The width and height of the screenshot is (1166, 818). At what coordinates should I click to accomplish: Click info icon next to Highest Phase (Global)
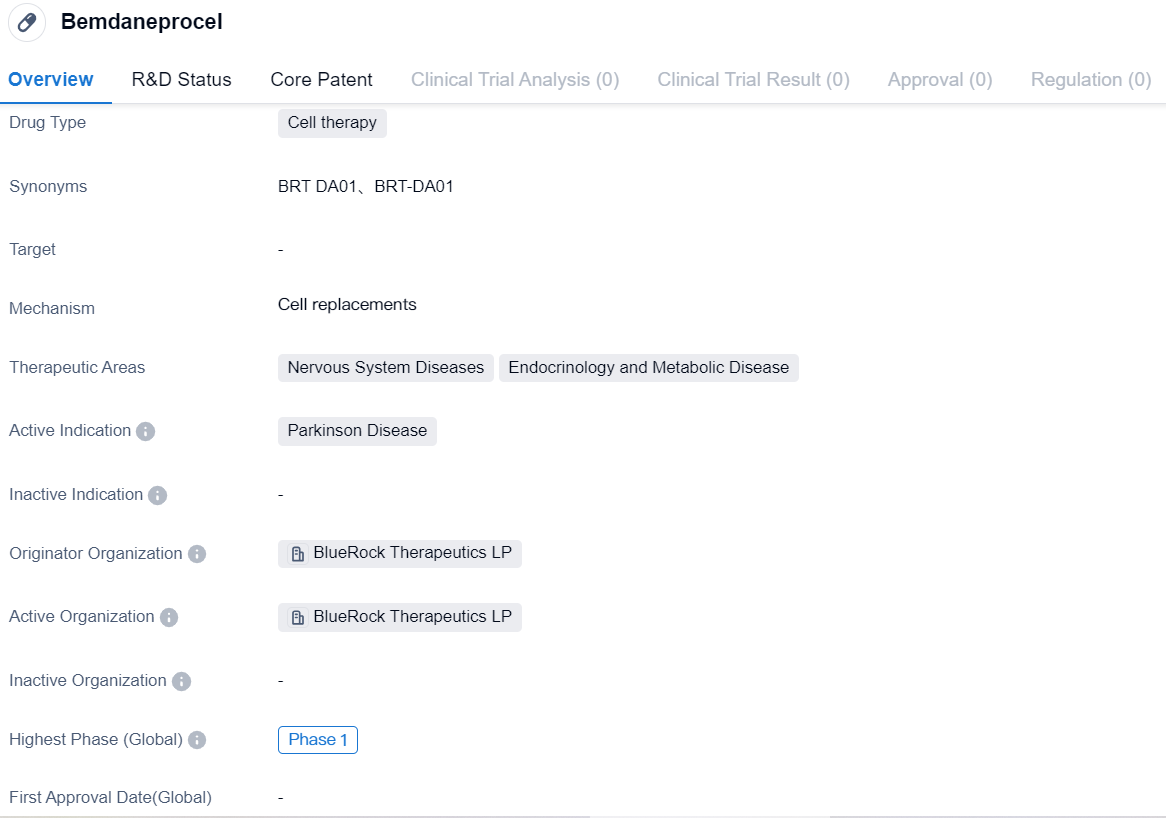coord(197,740)
